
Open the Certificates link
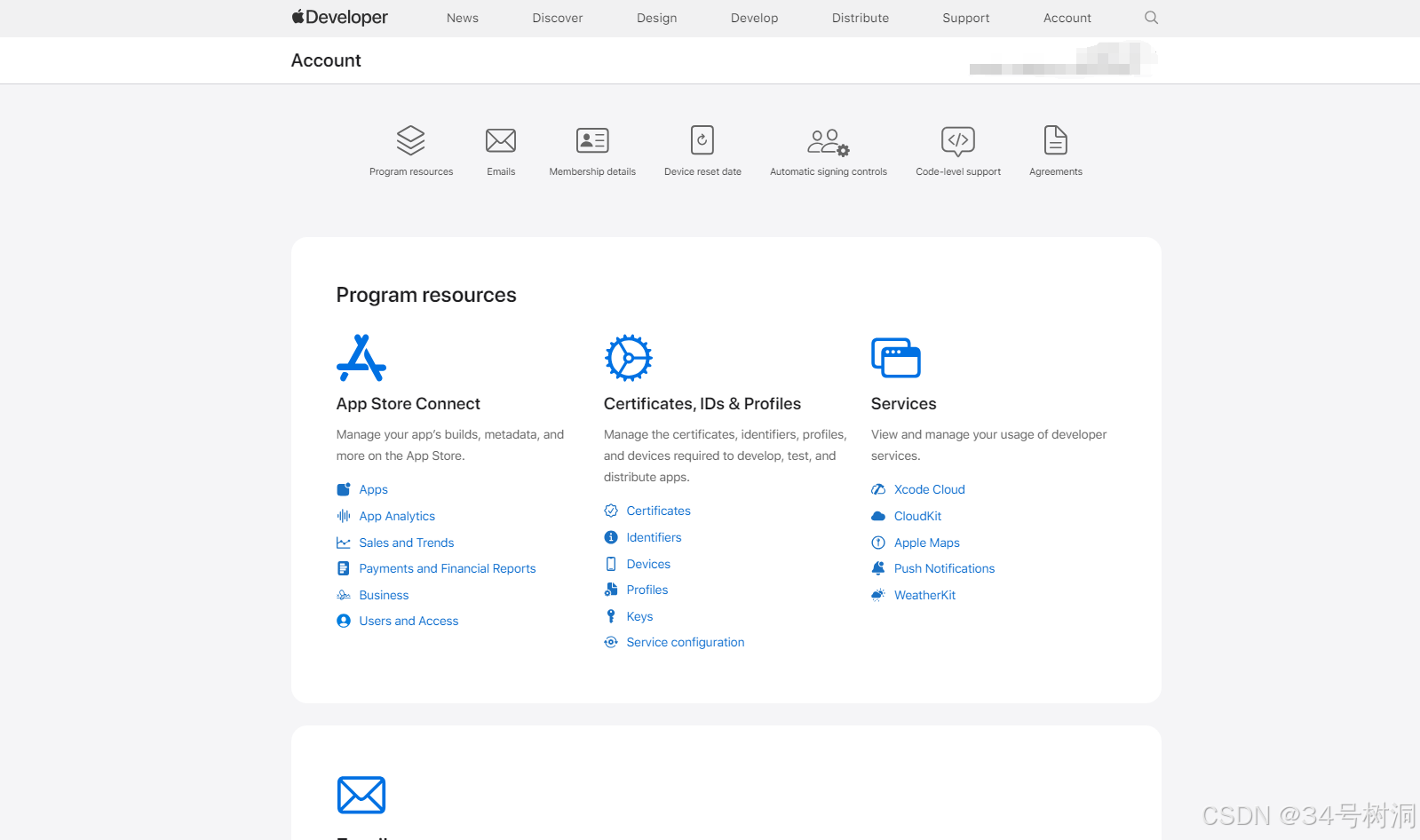coord(659,511)
